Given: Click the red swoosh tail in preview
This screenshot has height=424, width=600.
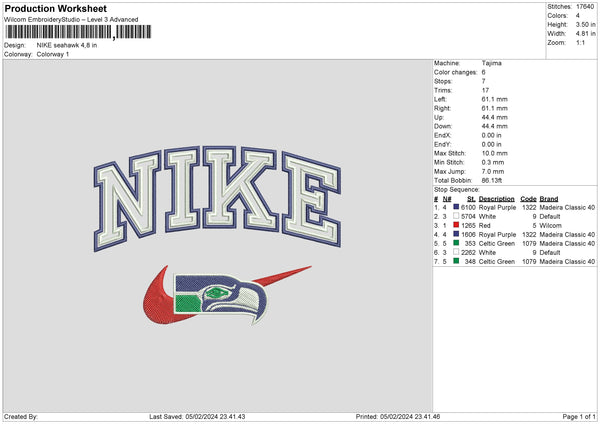Looking at the screenshot, I should [x=283, y=275].
